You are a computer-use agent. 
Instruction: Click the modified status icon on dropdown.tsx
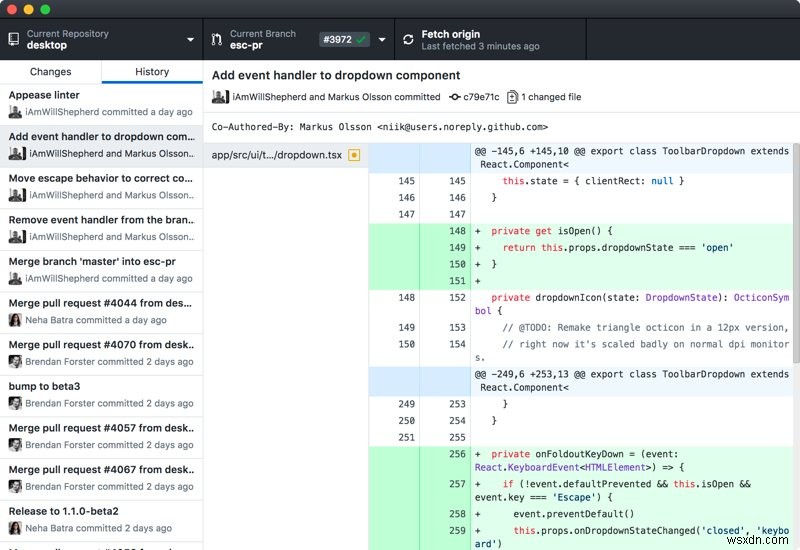pos(354,155)
